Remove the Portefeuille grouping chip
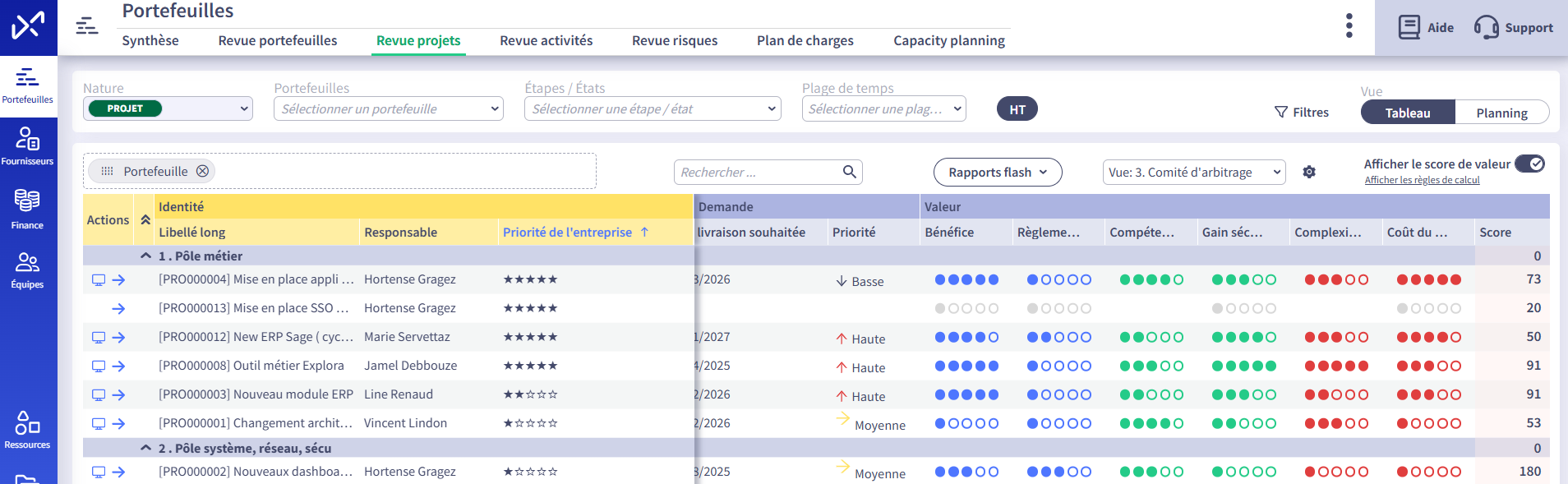1568x484 pixels. [202, 171]
